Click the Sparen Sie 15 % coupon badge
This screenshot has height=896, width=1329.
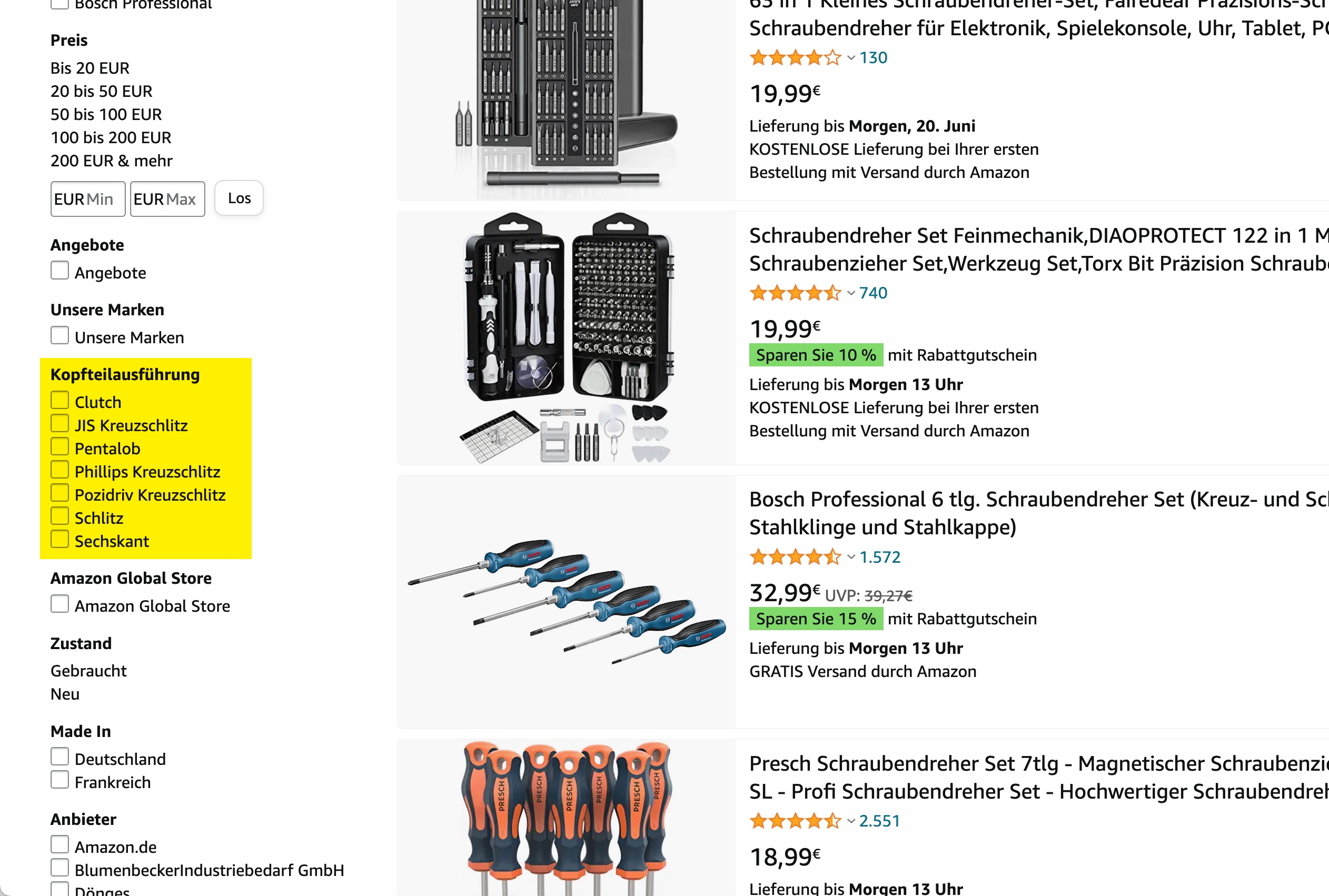tap(816, 619)
